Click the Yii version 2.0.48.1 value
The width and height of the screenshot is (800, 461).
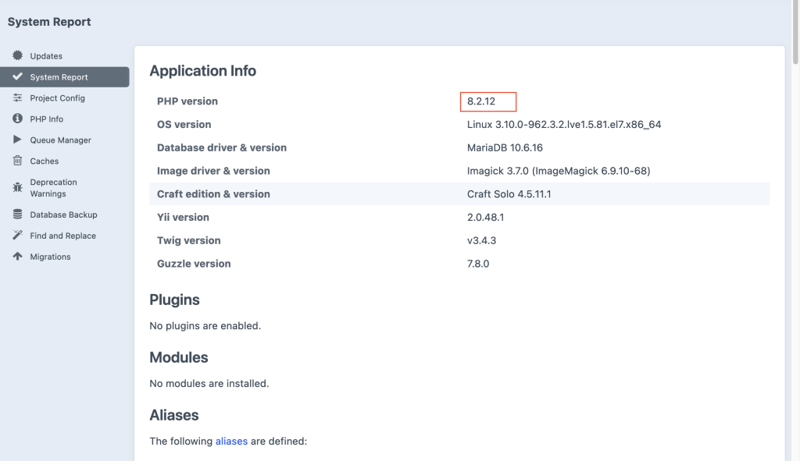[x=485, y=217]
